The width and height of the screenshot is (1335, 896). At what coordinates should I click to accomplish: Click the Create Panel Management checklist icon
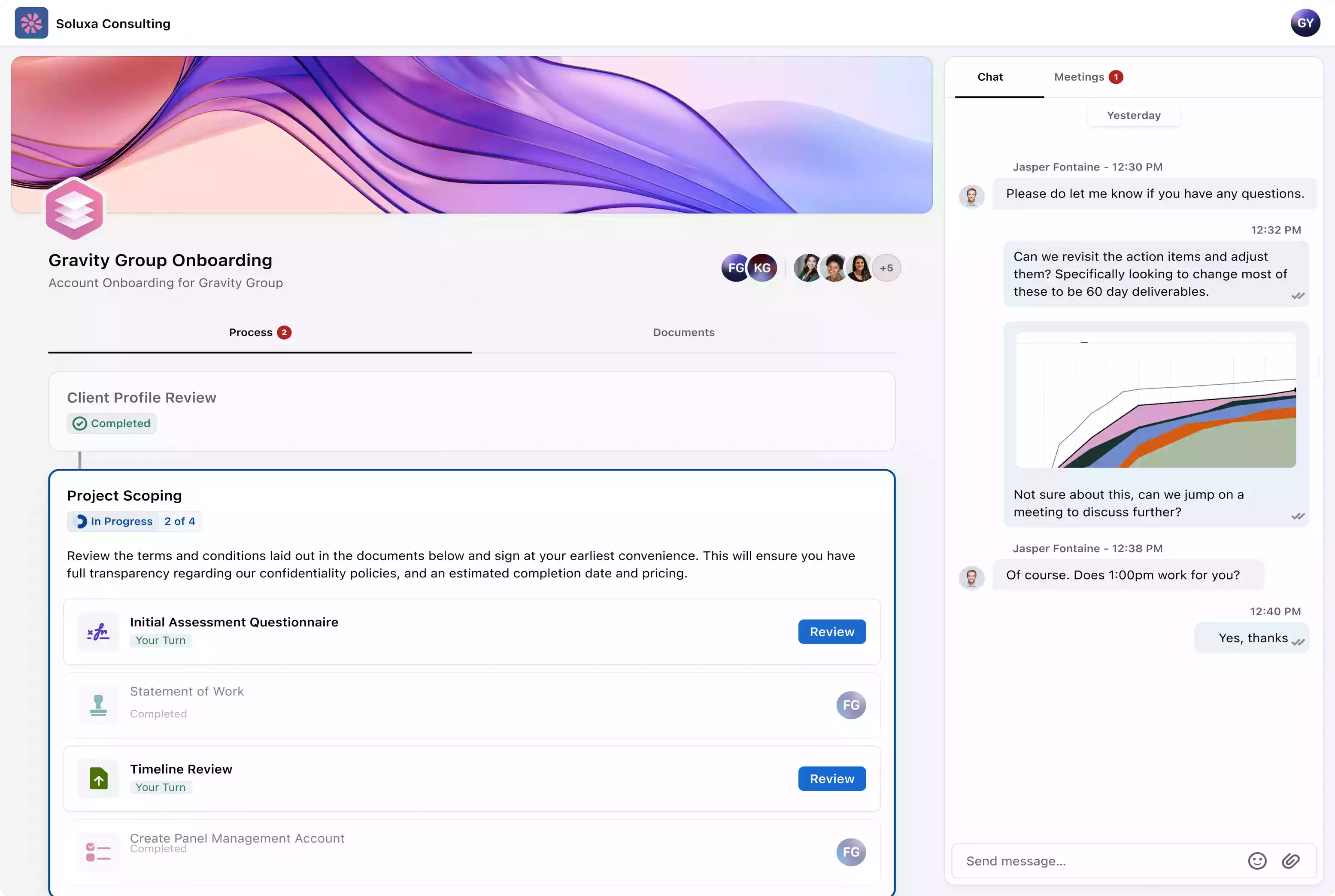point(98,851)
